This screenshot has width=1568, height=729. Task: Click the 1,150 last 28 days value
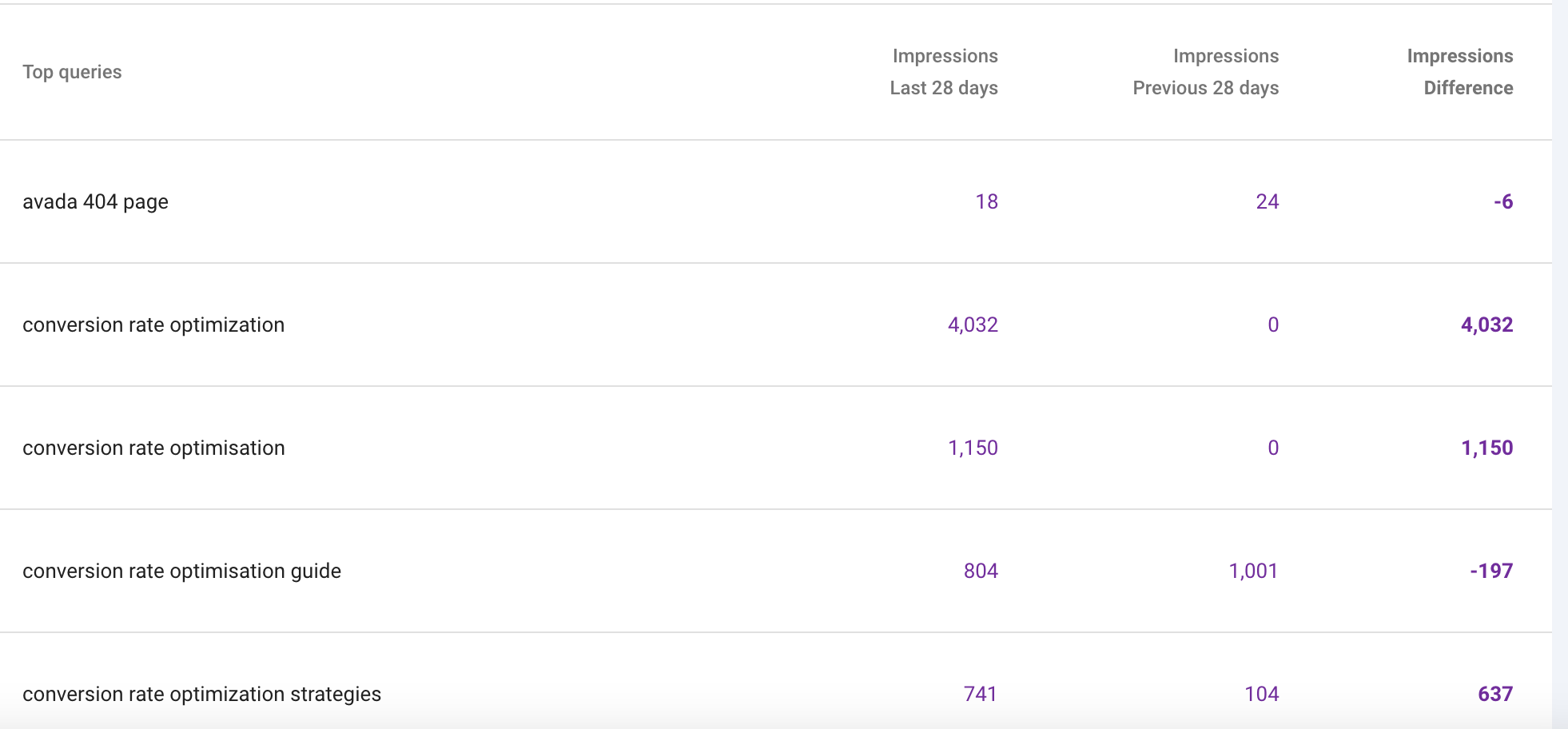pyautogui.click(x=973, y=448)
